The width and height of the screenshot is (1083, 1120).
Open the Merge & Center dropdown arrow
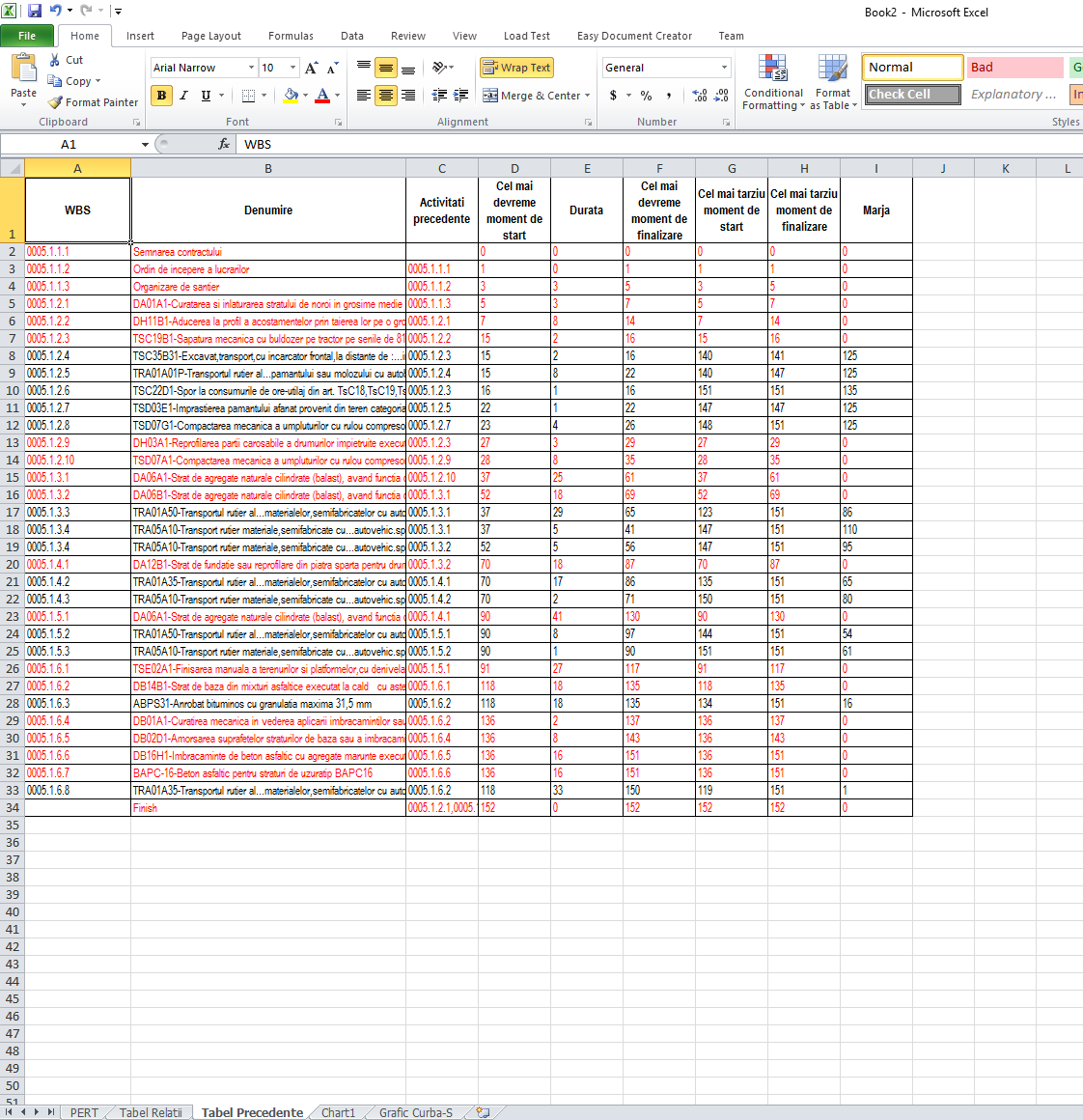588,95
